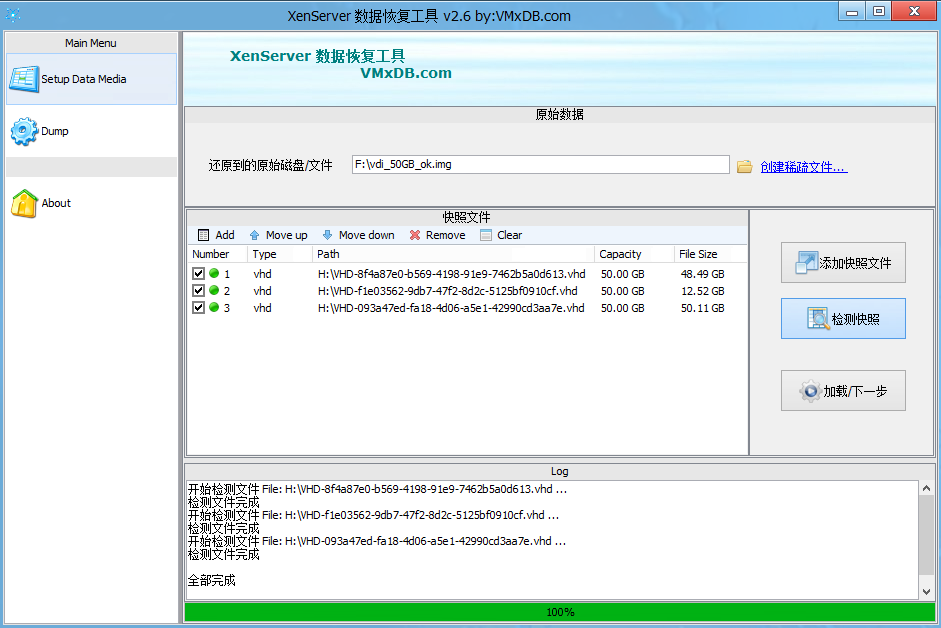Select path VHD-f1e03562-9db7-47f2-8d2c-5125bf0910cf.vhd

(448, 291)
